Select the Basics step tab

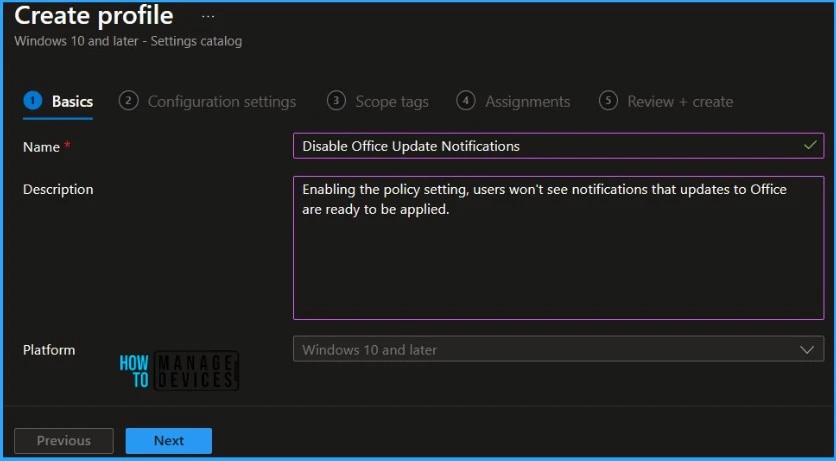coord(58,101)
